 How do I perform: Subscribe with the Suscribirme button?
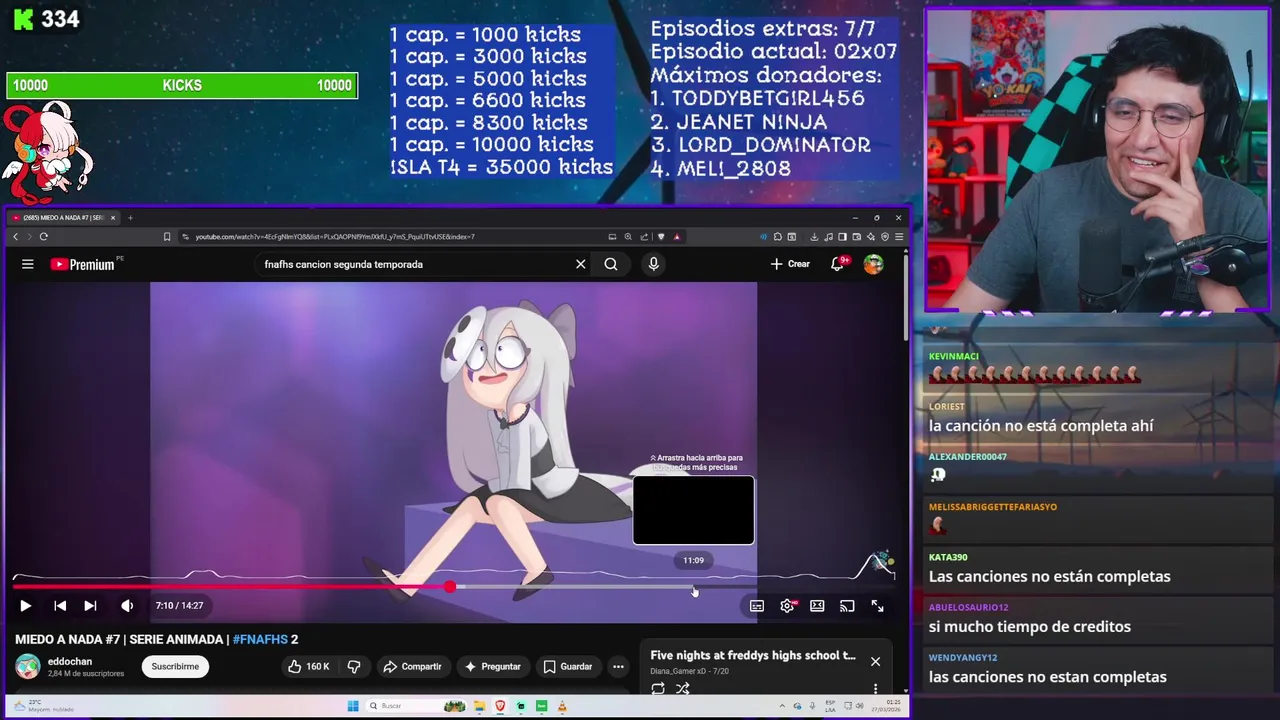[175, 666]
